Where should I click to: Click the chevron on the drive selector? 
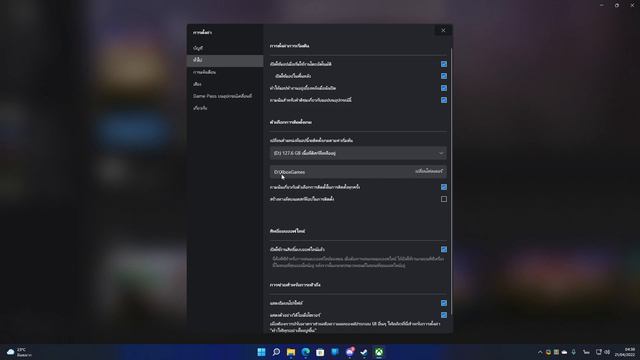[441, 153]
